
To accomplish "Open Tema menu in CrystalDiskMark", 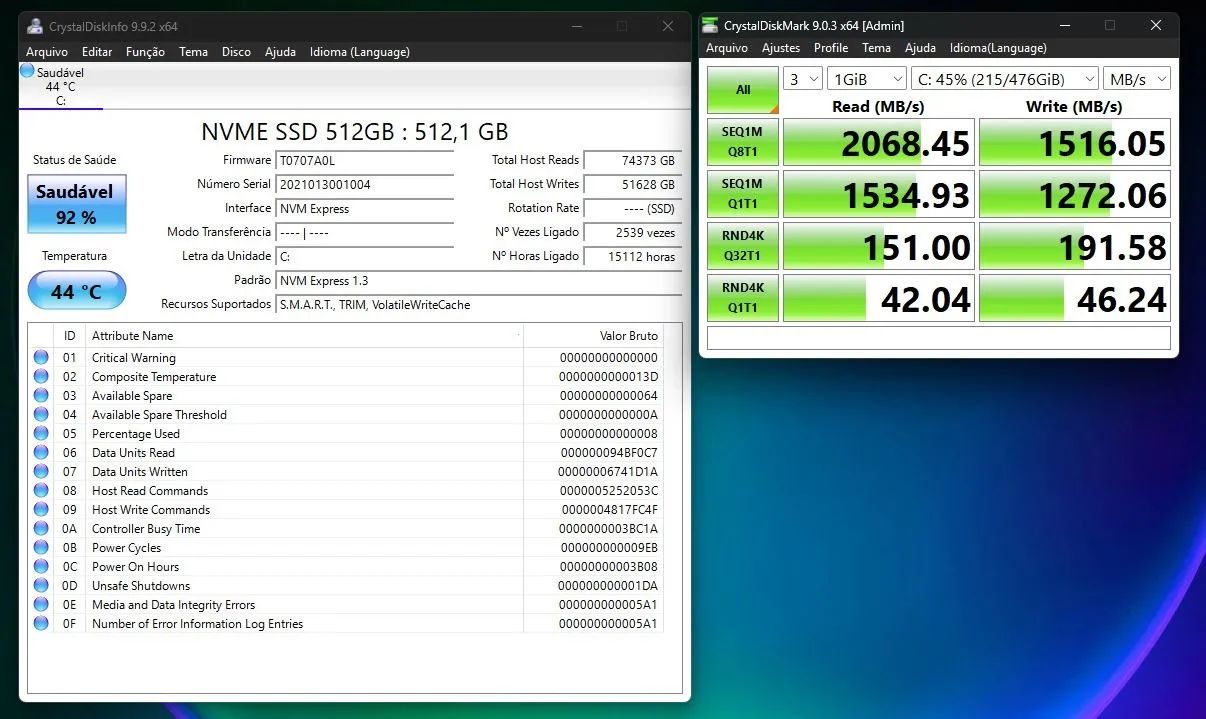I will coord(876,48).
